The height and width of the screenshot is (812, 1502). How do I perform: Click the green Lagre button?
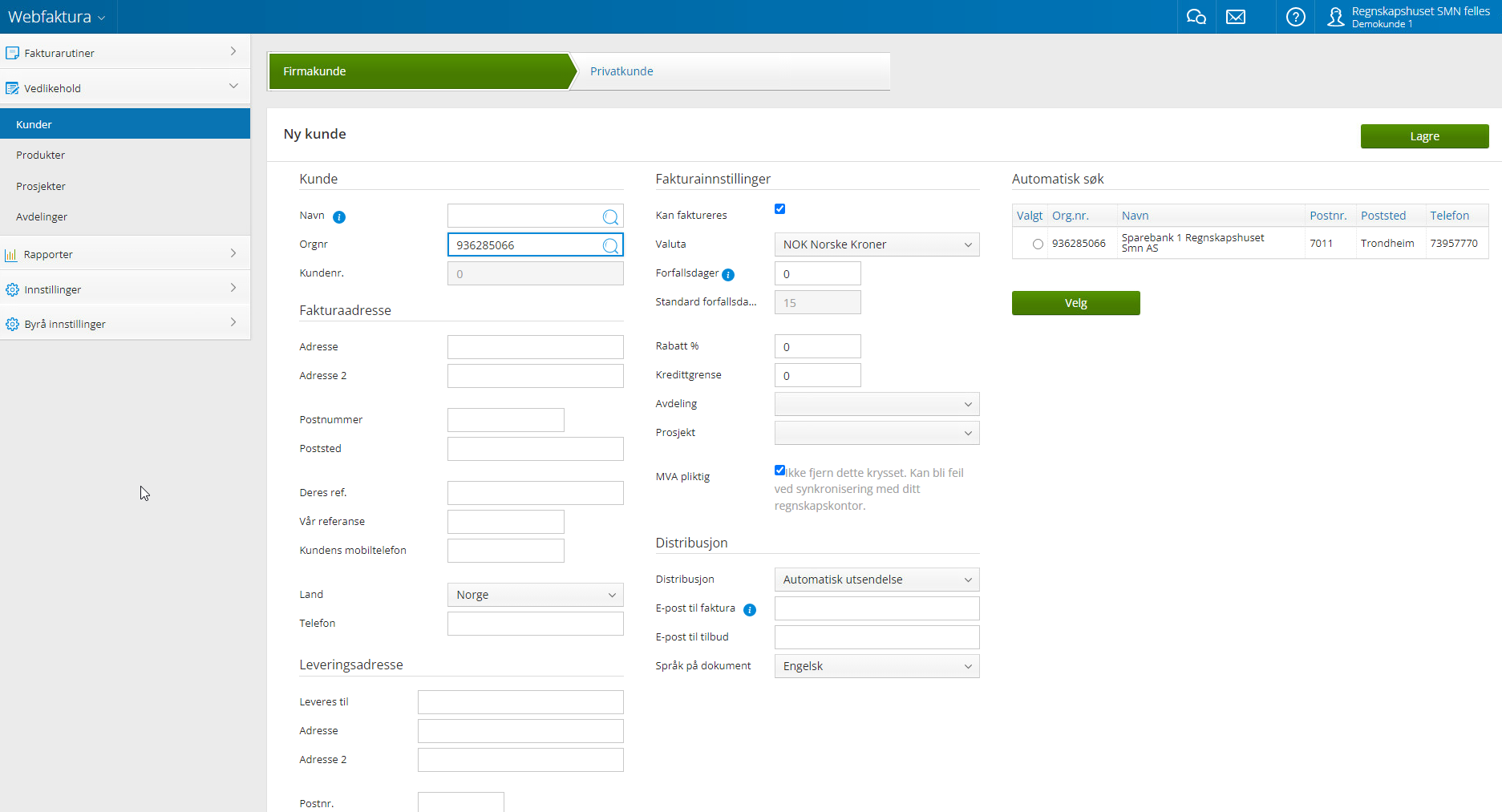1424,136
